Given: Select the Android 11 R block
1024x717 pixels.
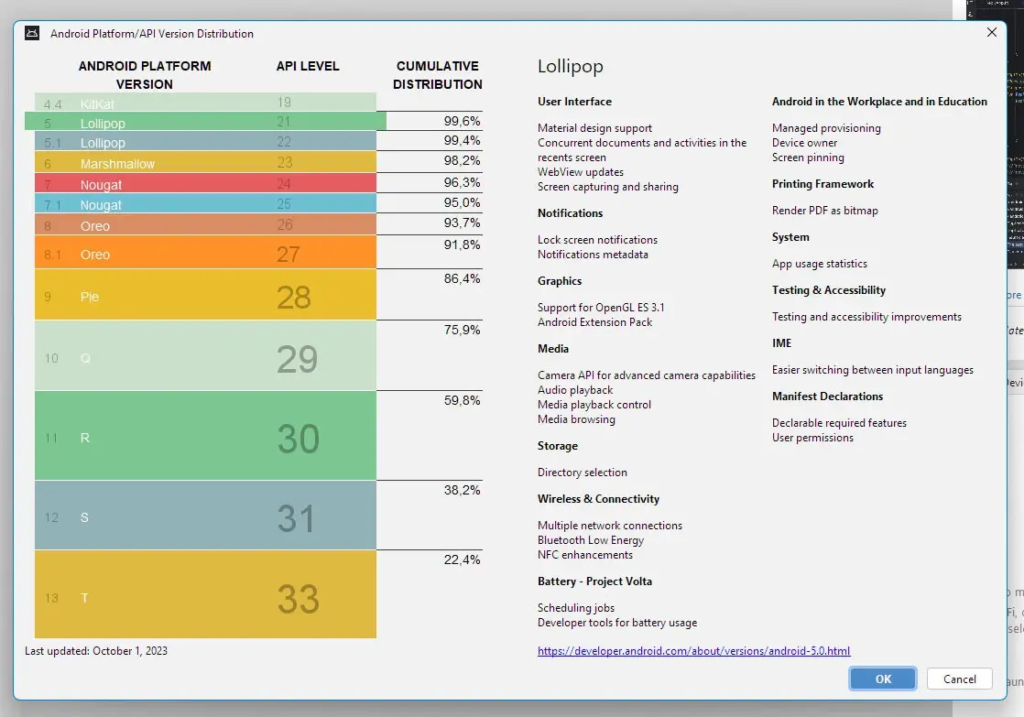Looking at the screenshot, I should [x=205, y=437].
